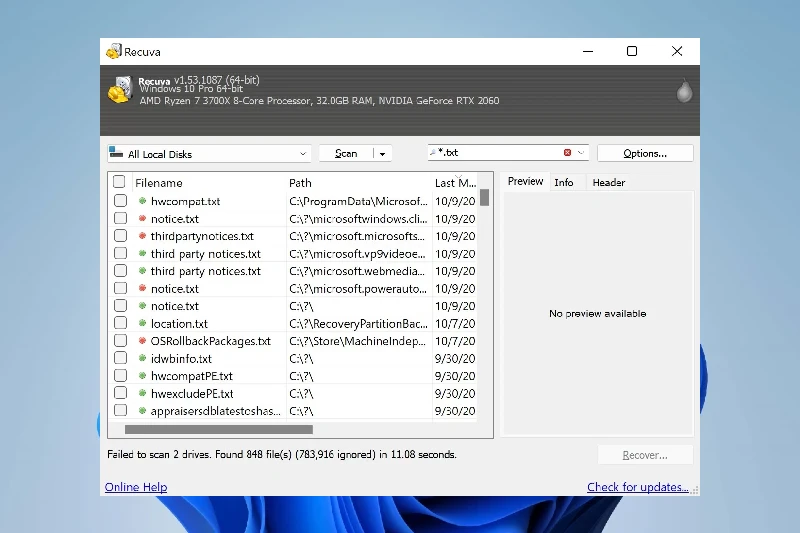Check the box for hwcompat.txt
Viewport: 800px width, 533px height.
[120, 200]
